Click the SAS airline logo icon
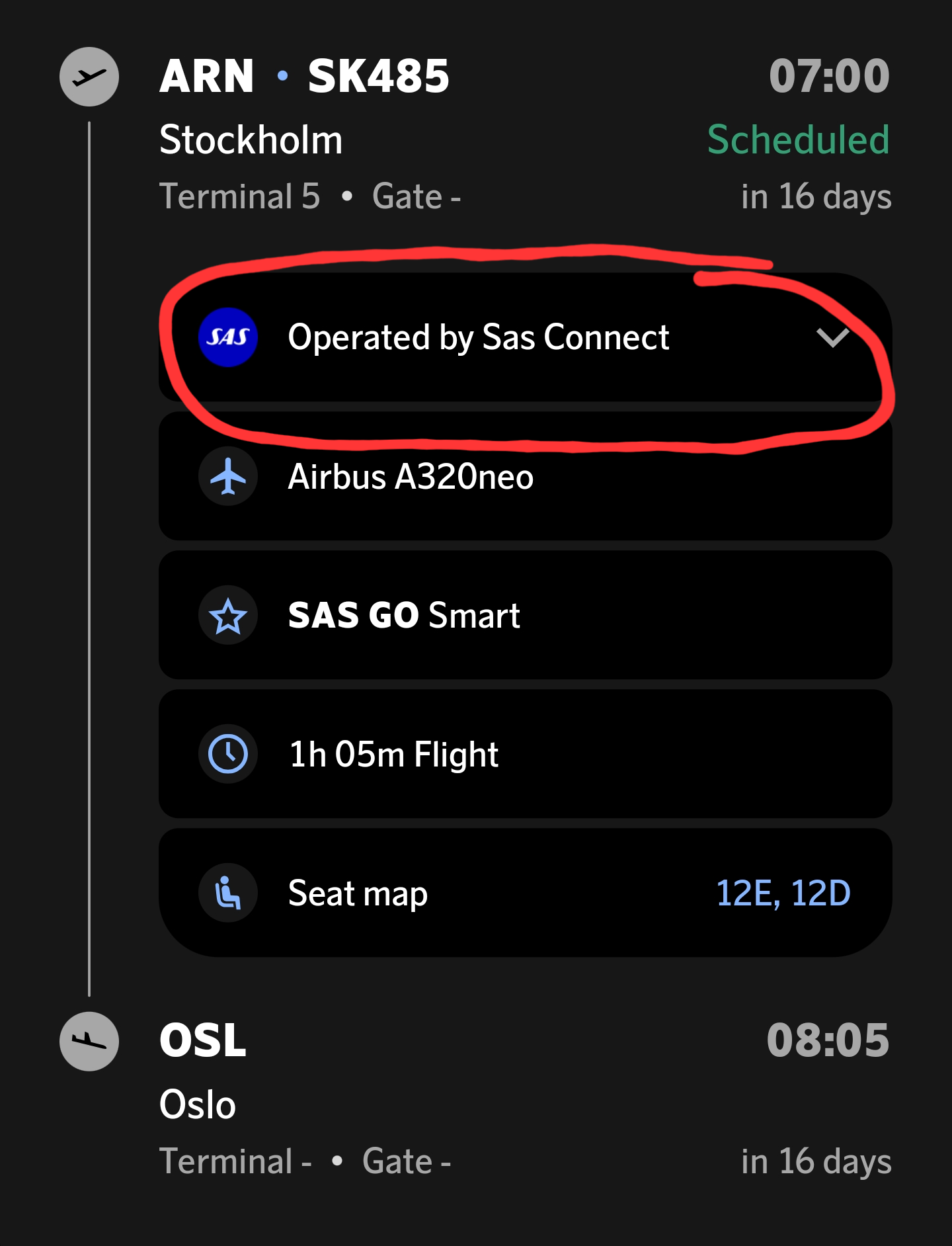 coord(227,337)
